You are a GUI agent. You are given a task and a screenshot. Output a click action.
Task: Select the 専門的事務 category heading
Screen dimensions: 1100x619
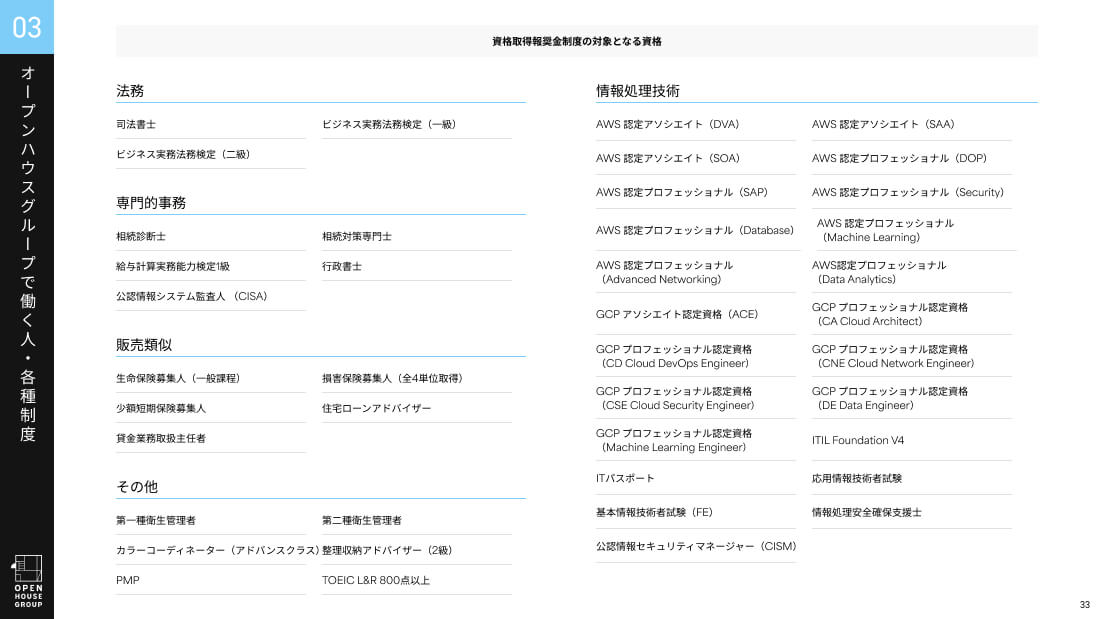[151, 203]
